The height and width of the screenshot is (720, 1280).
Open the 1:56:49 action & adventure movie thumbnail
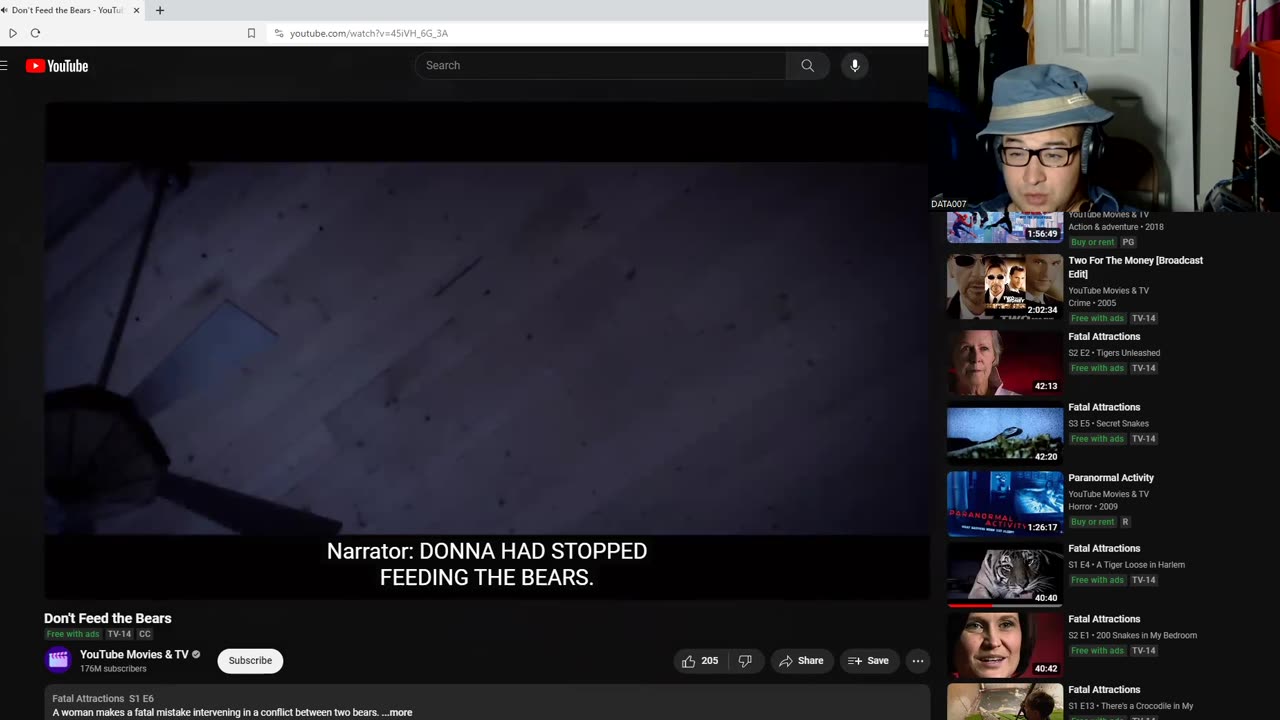coord(1005,227)
